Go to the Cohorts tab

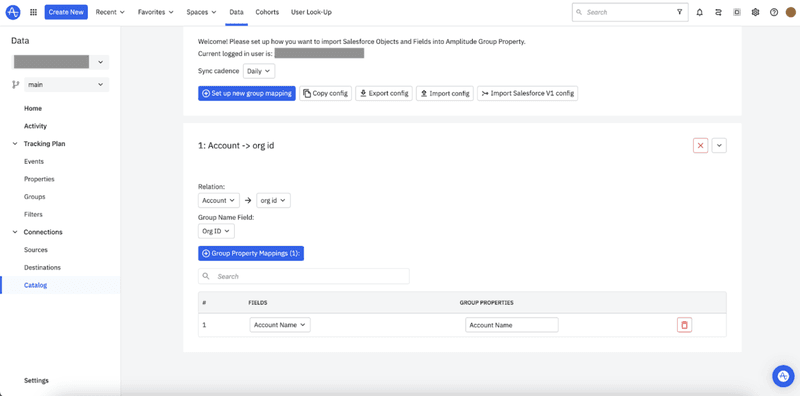[x=267, y=12]
